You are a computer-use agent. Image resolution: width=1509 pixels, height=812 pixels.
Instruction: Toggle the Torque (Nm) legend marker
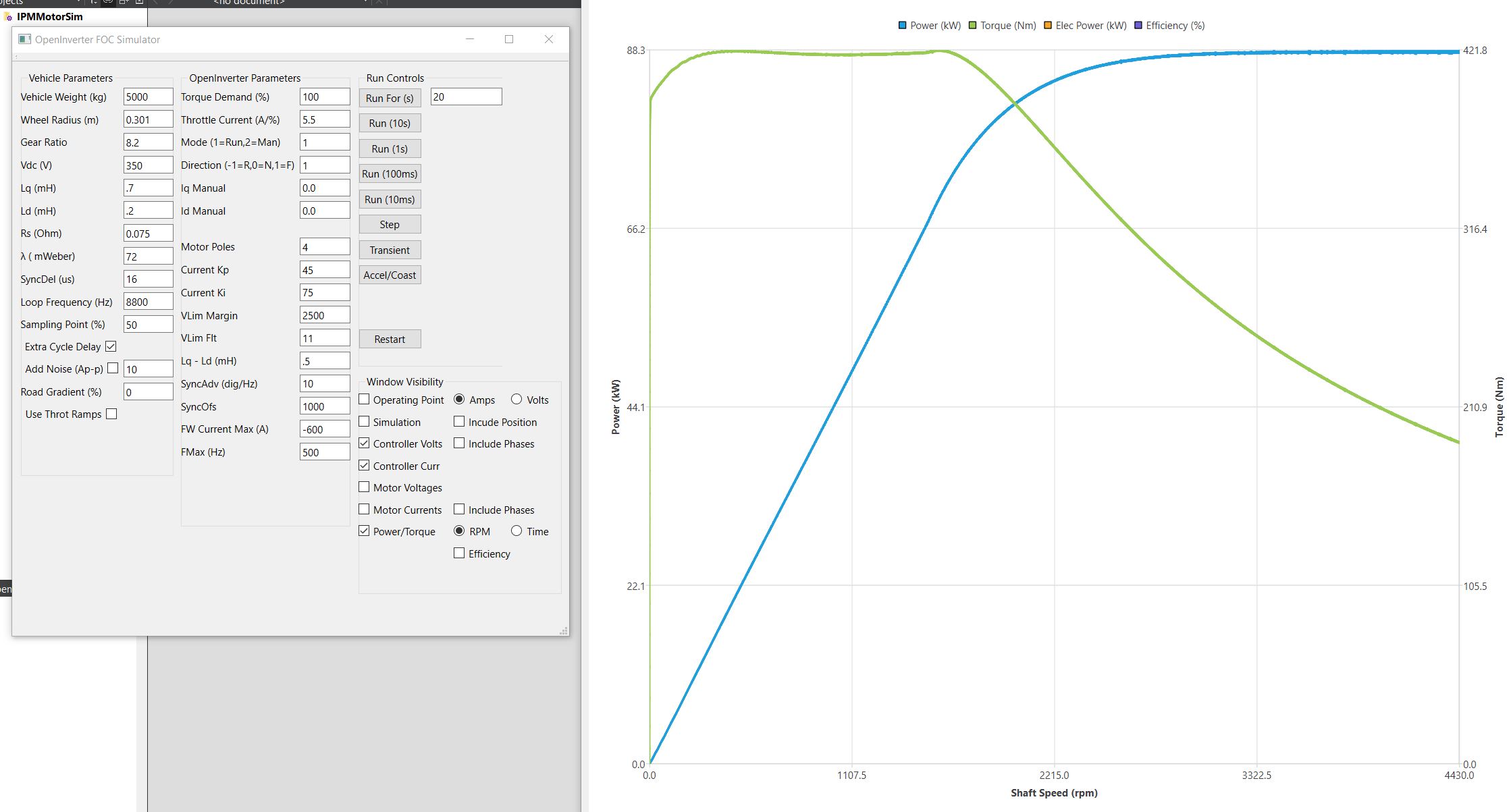click(972, 26)
